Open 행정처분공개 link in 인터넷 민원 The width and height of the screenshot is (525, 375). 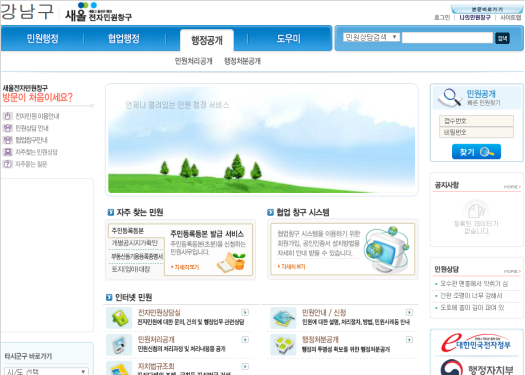[320, 340]
